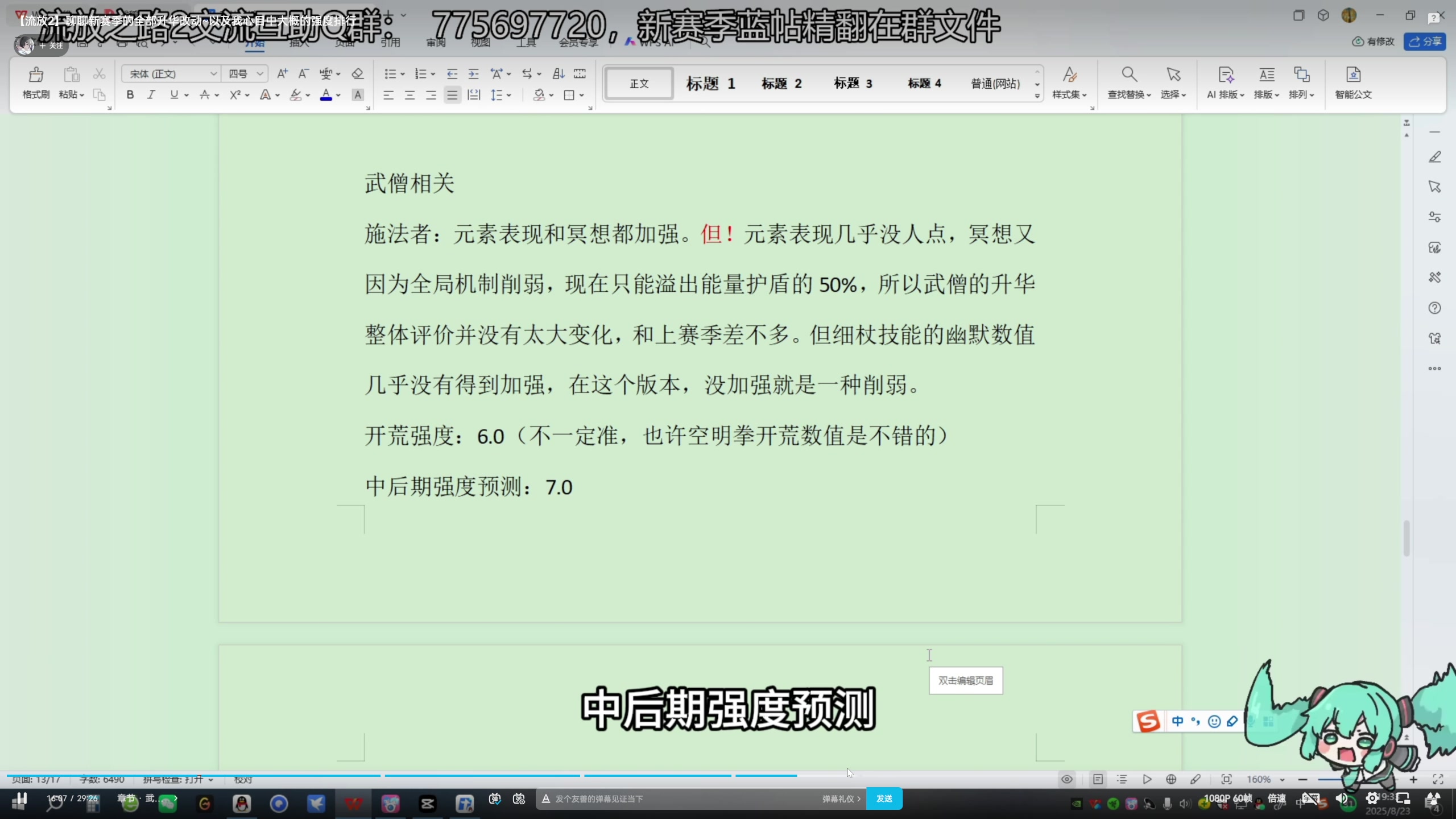Open the Style Set (样式集) dropdown

pyautogui.click(x=1069, y=83)
